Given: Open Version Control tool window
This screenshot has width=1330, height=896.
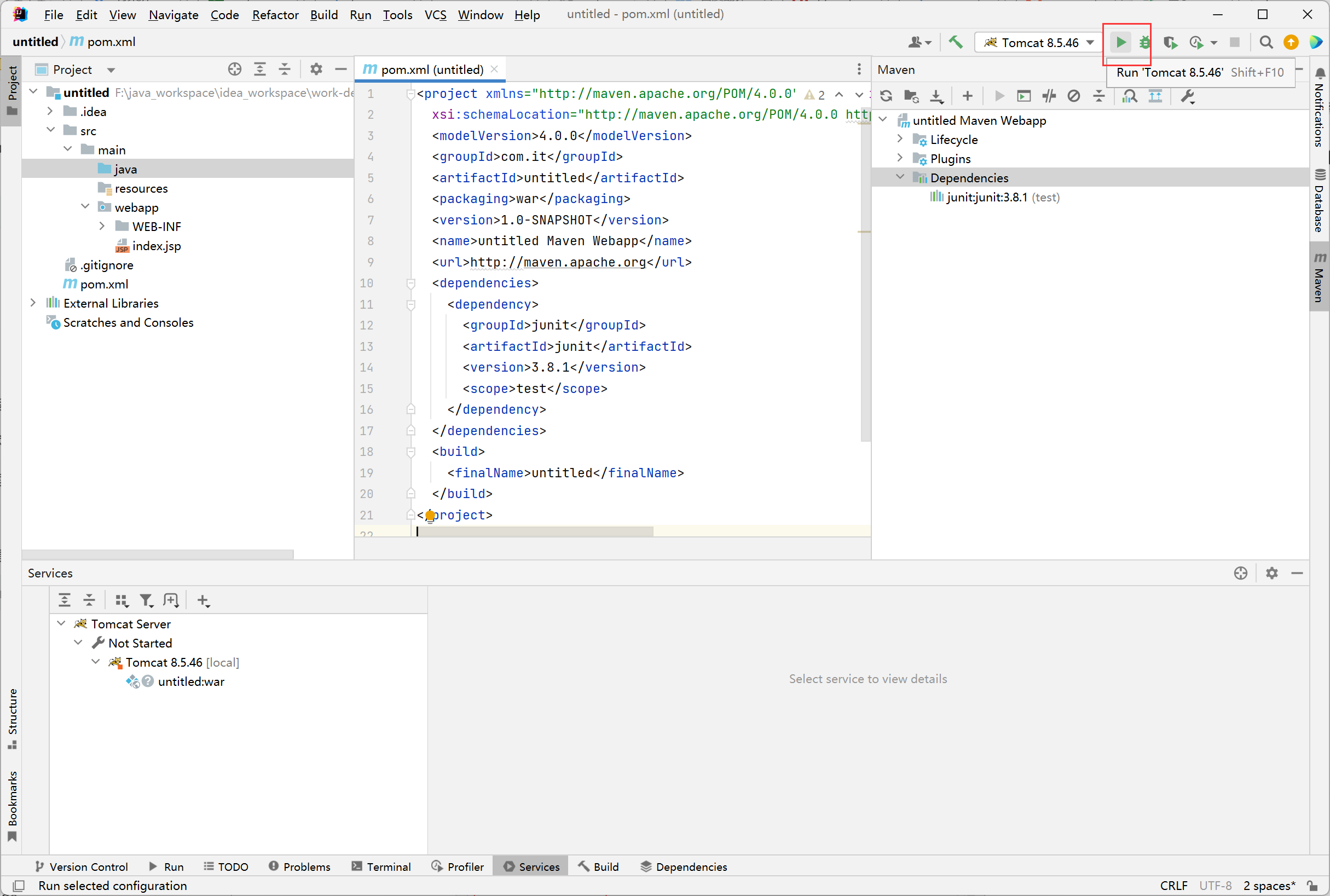Looking at the screenshot, I should [80, 867].
